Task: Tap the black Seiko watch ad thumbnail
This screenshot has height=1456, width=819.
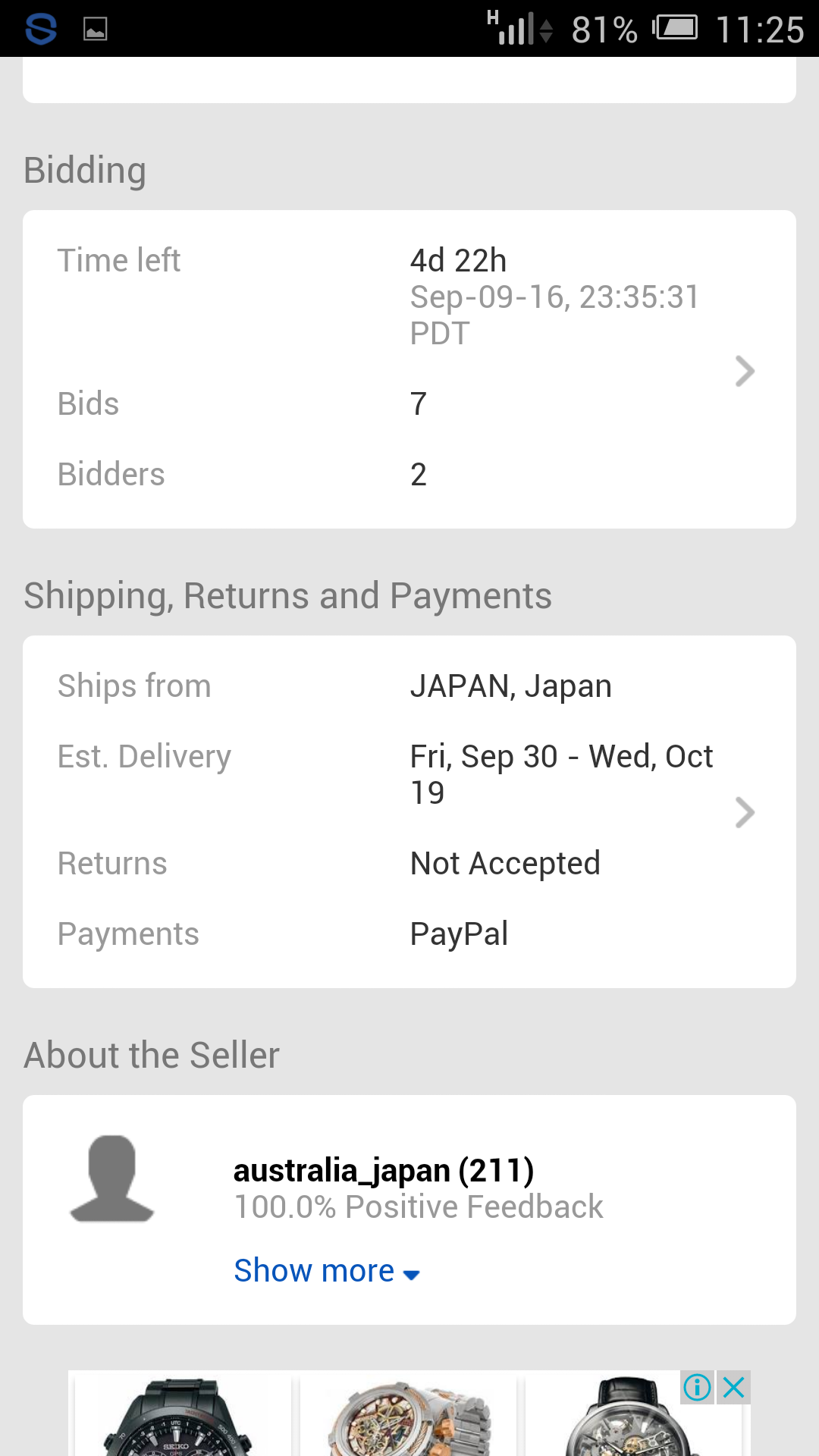Action: (182, 1414)
